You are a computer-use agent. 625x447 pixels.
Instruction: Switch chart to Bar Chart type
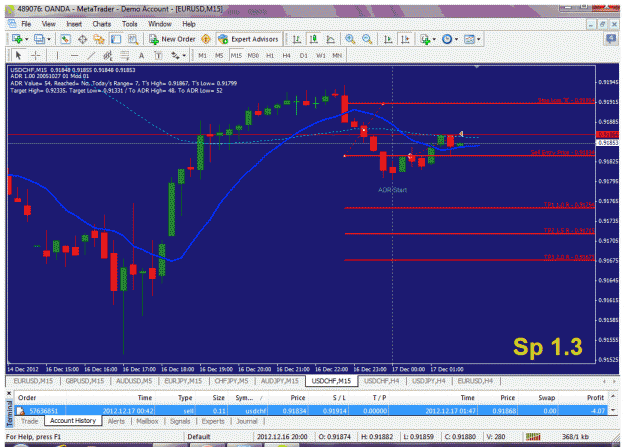(297, 39)
